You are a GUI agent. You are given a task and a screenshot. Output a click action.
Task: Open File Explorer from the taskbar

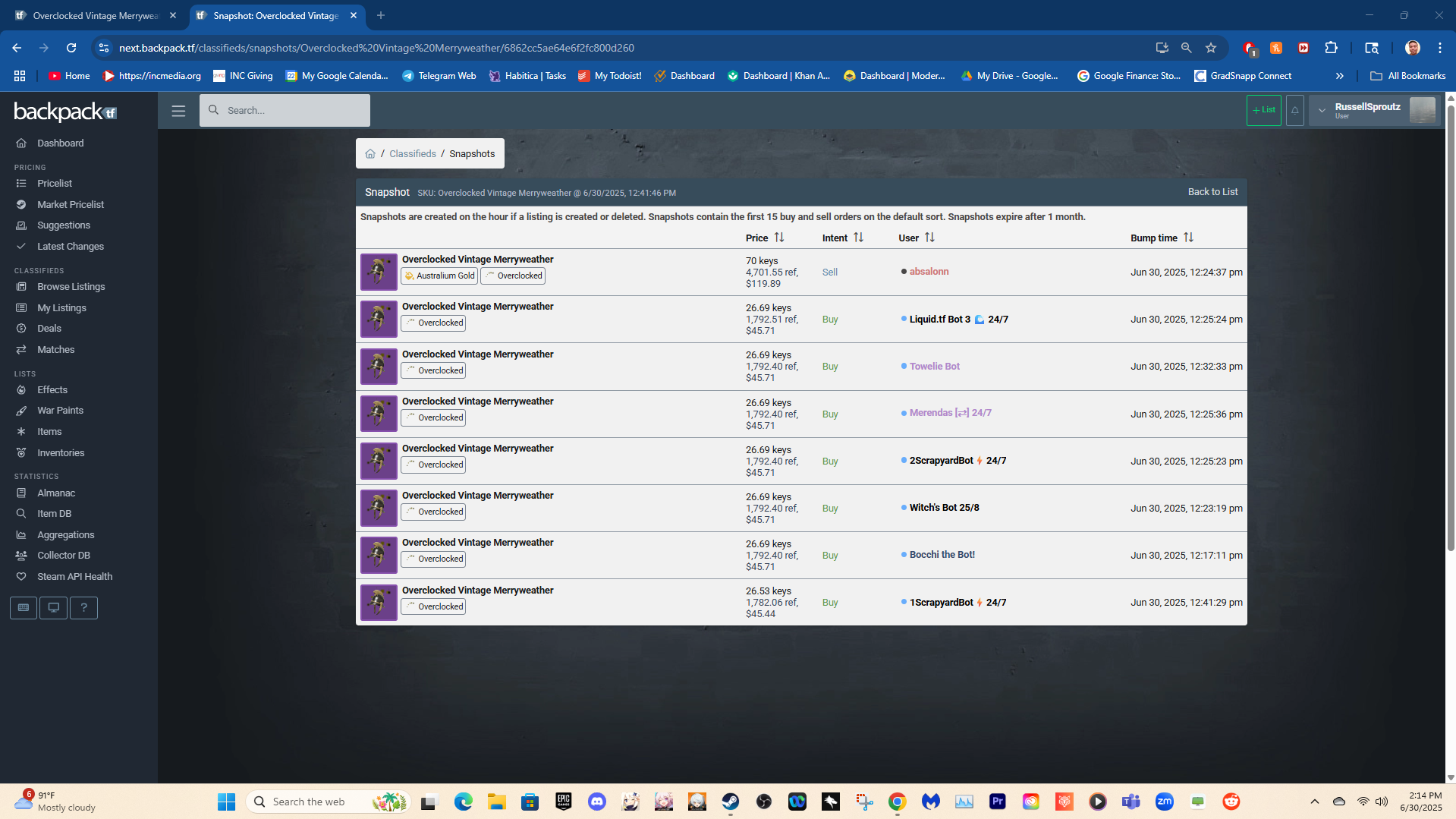click(497, 802)
